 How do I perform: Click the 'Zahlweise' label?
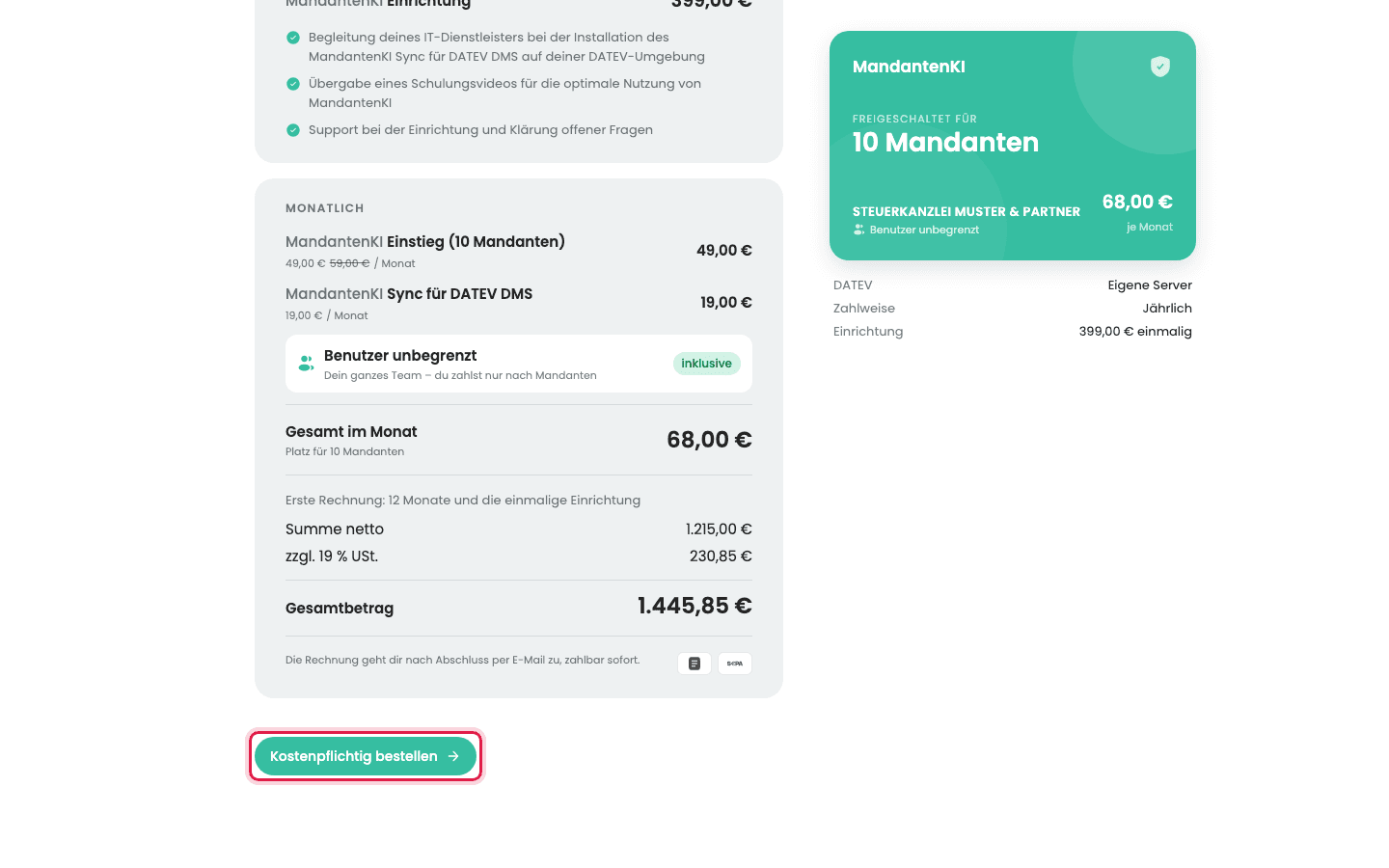(864, 309)
